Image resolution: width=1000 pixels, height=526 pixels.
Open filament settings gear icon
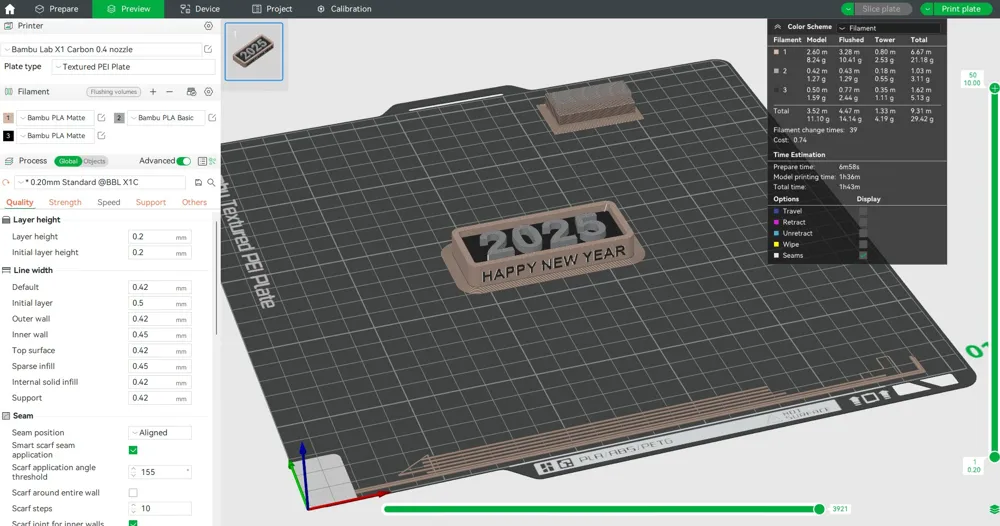point(209,92)
